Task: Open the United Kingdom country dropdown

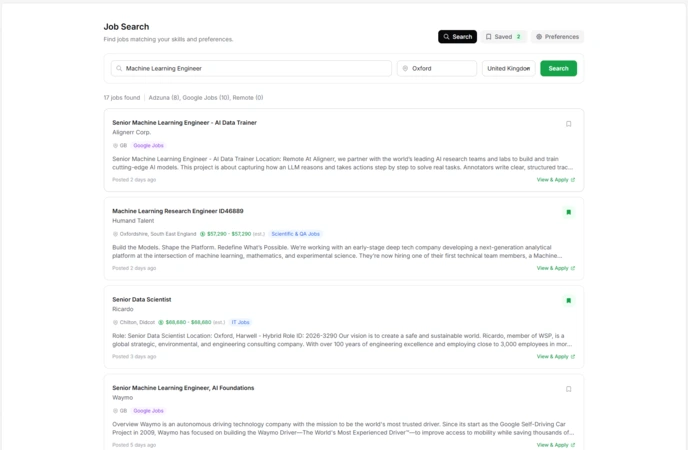Action: [509, 68]
